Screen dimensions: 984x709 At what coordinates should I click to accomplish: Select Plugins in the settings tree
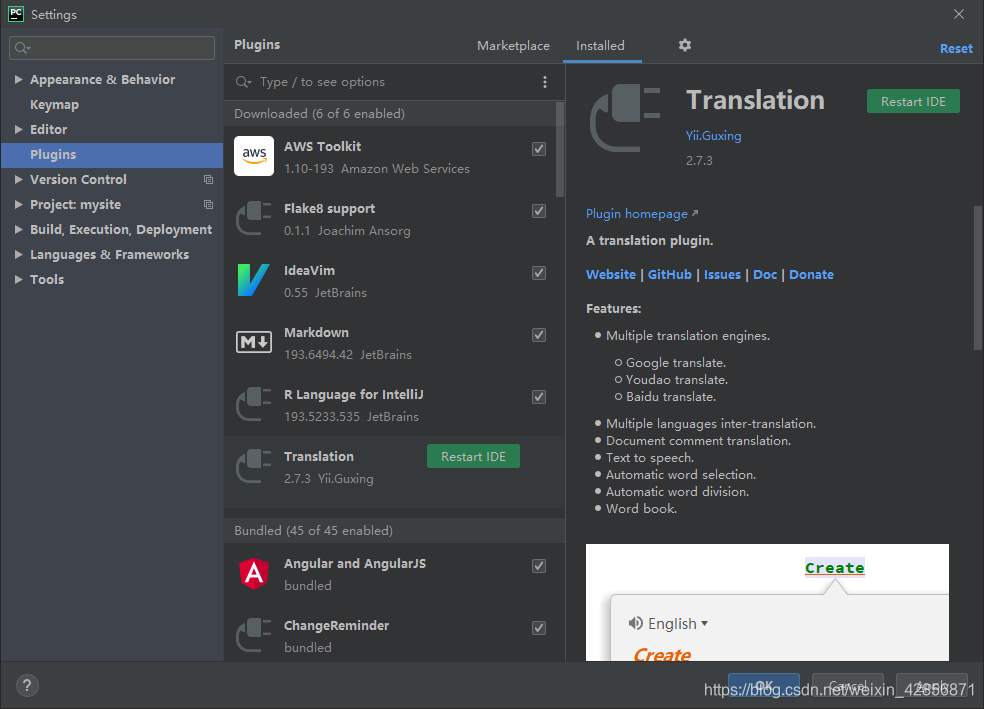[x=112, y=155]
